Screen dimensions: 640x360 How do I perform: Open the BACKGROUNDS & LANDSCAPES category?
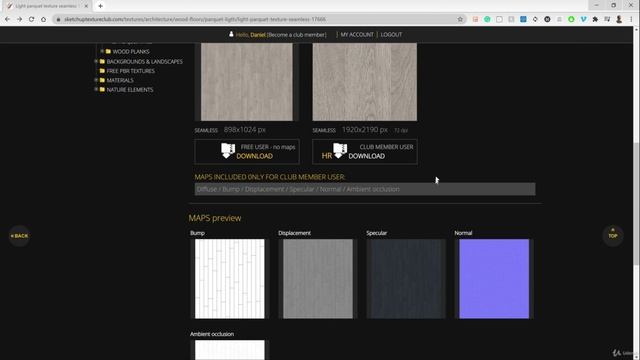144,62
